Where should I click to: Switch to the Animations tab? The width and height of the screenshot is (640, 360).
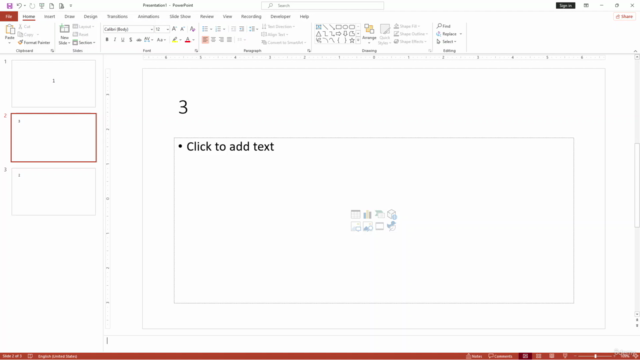click(x=149, y=17)
